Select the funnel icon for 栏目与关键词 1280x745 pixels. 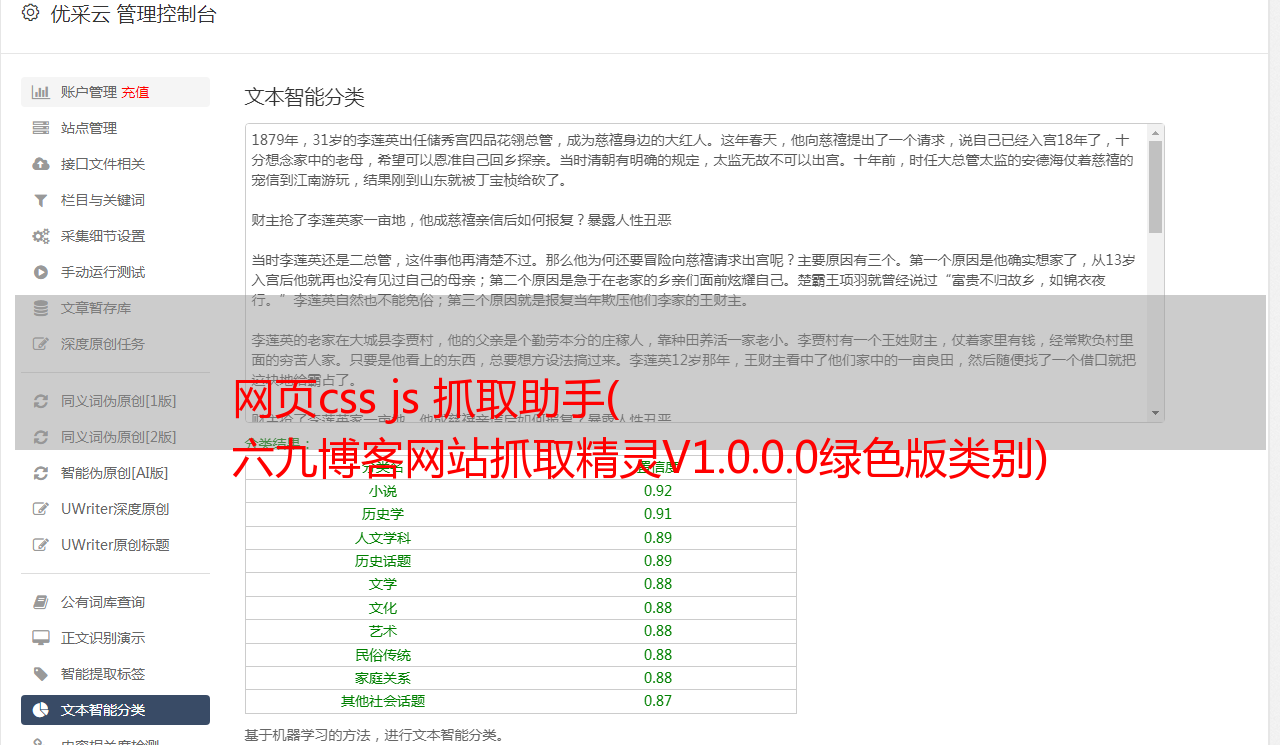pyautogui.click(x=41, y=200)
